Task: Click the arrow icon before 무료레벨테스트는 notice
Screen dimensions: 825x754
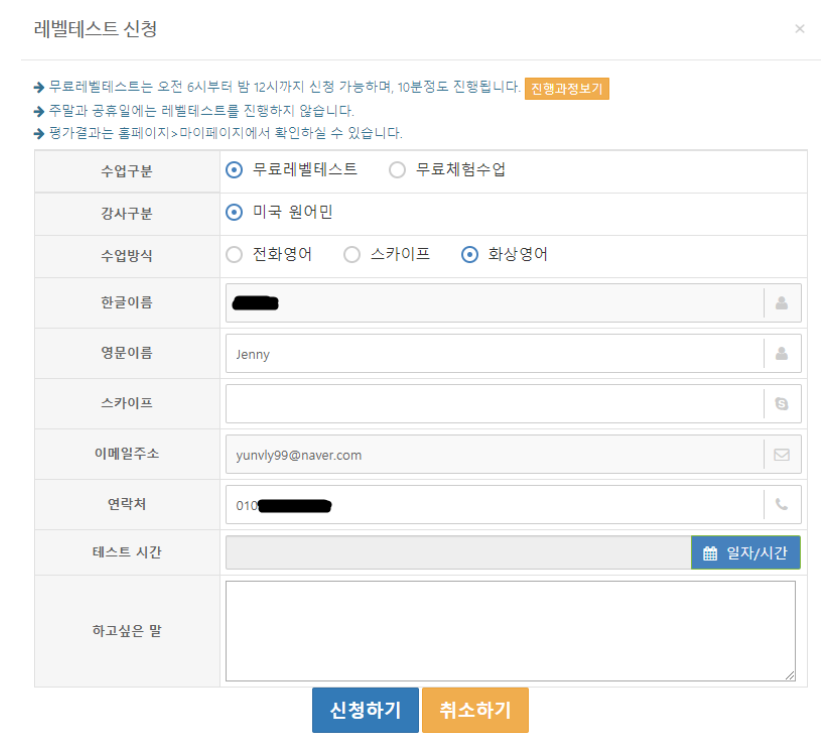Action: 39,87
